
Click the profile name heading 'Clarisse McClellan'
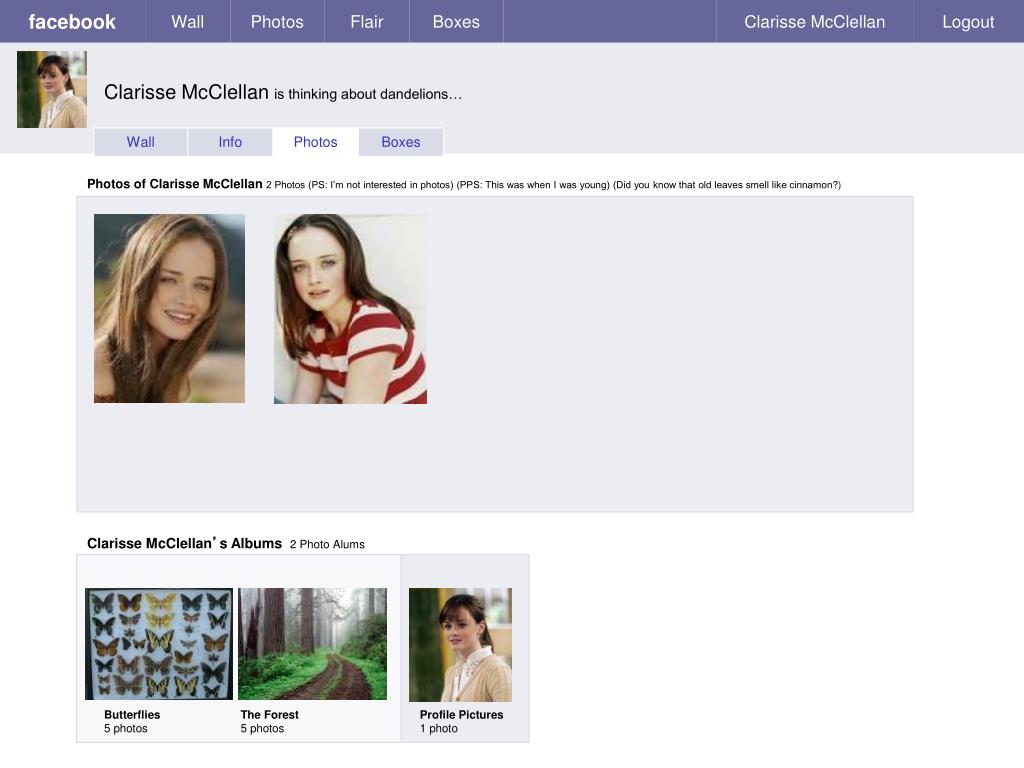click(x=186, y=92)
